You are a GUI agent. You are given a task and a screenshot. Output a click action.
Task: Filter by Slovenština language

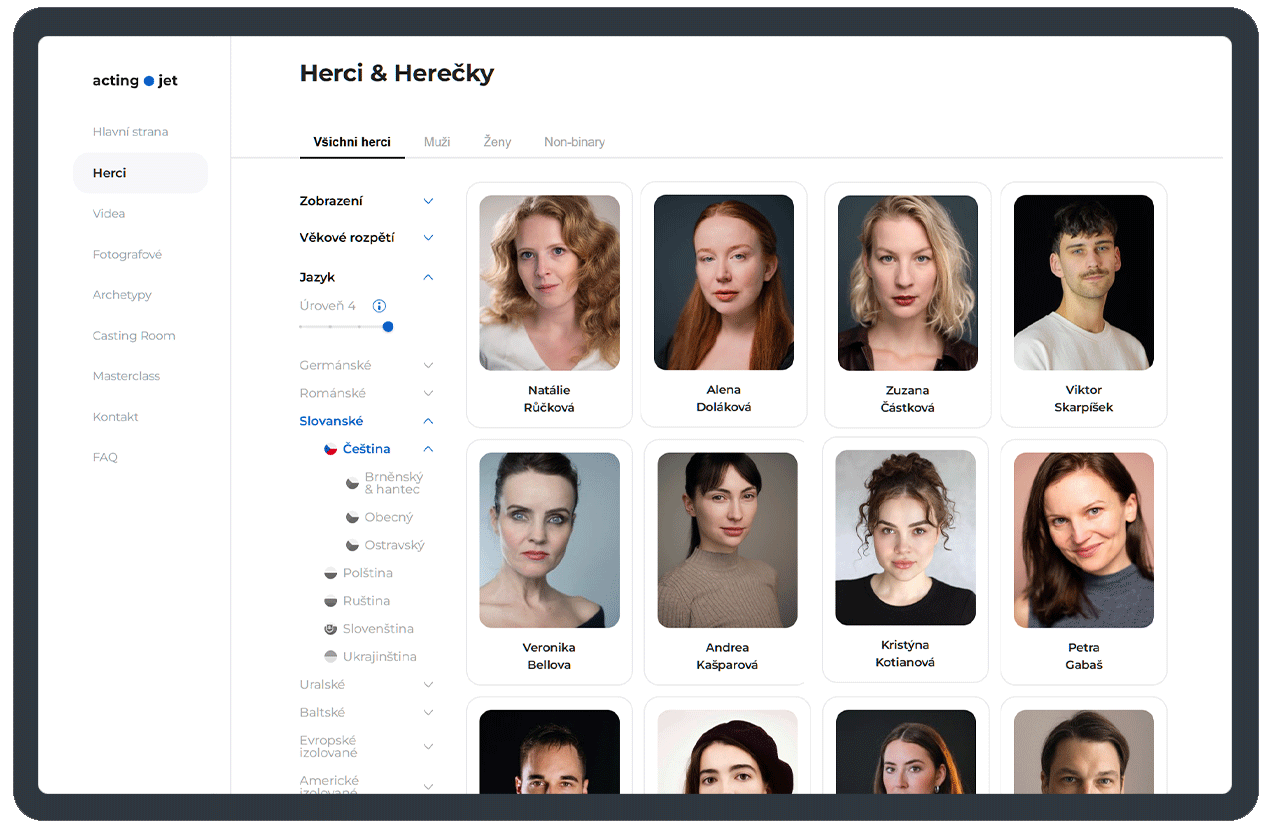click(x=378, y=629)
